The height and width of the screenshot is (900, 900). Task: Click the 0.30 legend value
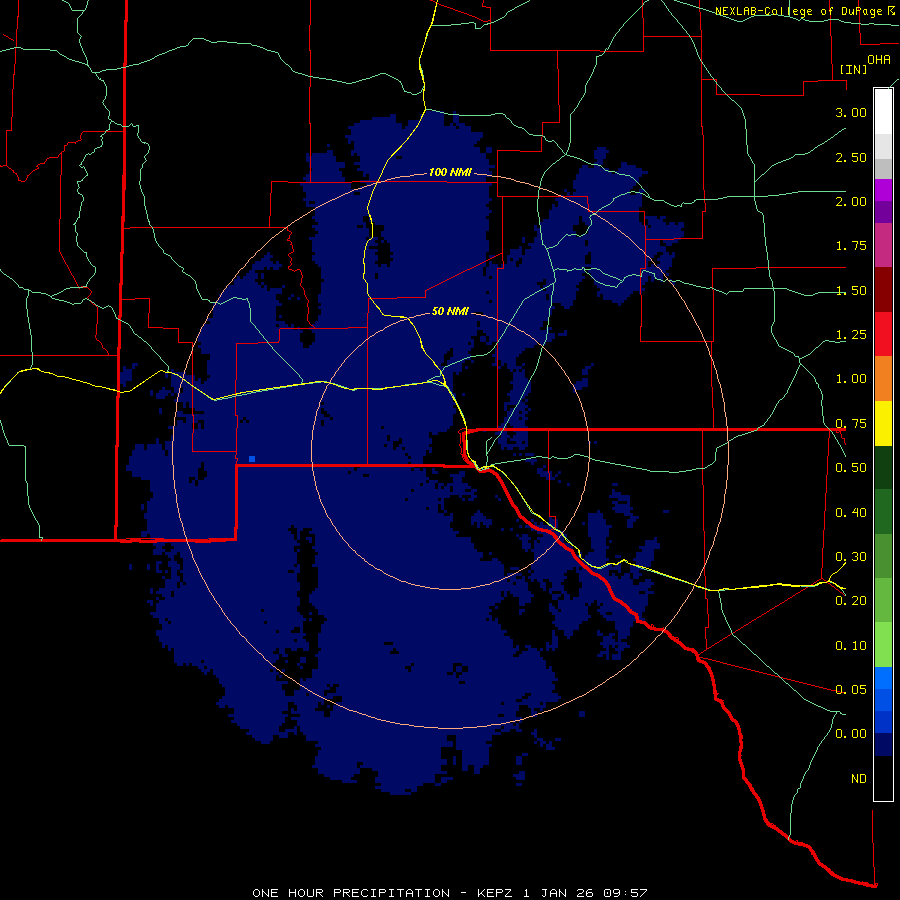[x=851, y=557]
